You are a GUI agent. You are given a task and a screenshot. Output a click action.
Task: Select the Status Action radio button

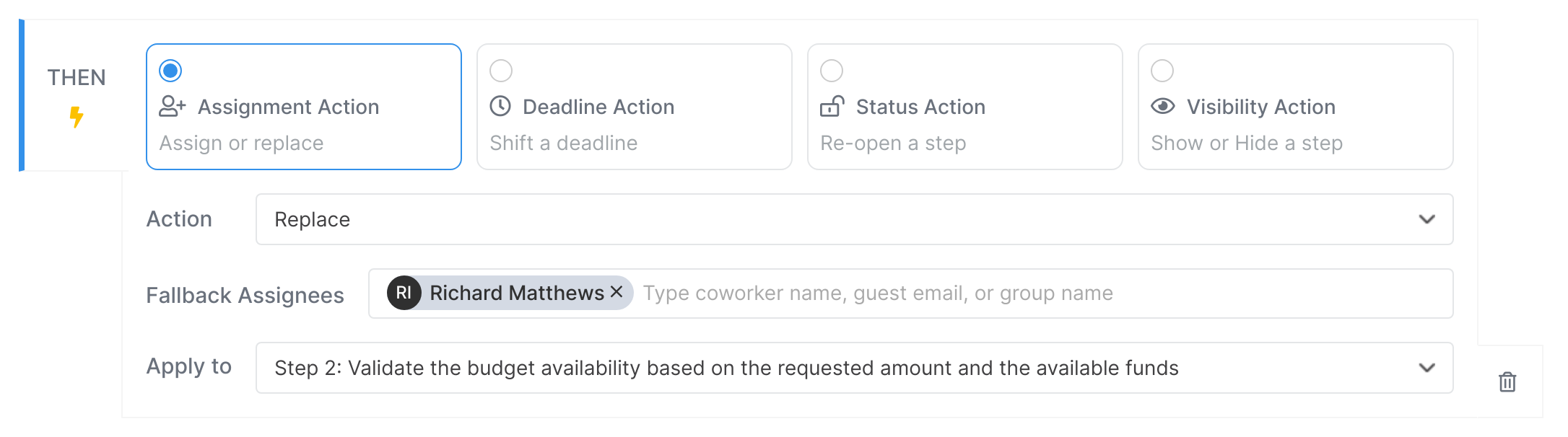832,71
